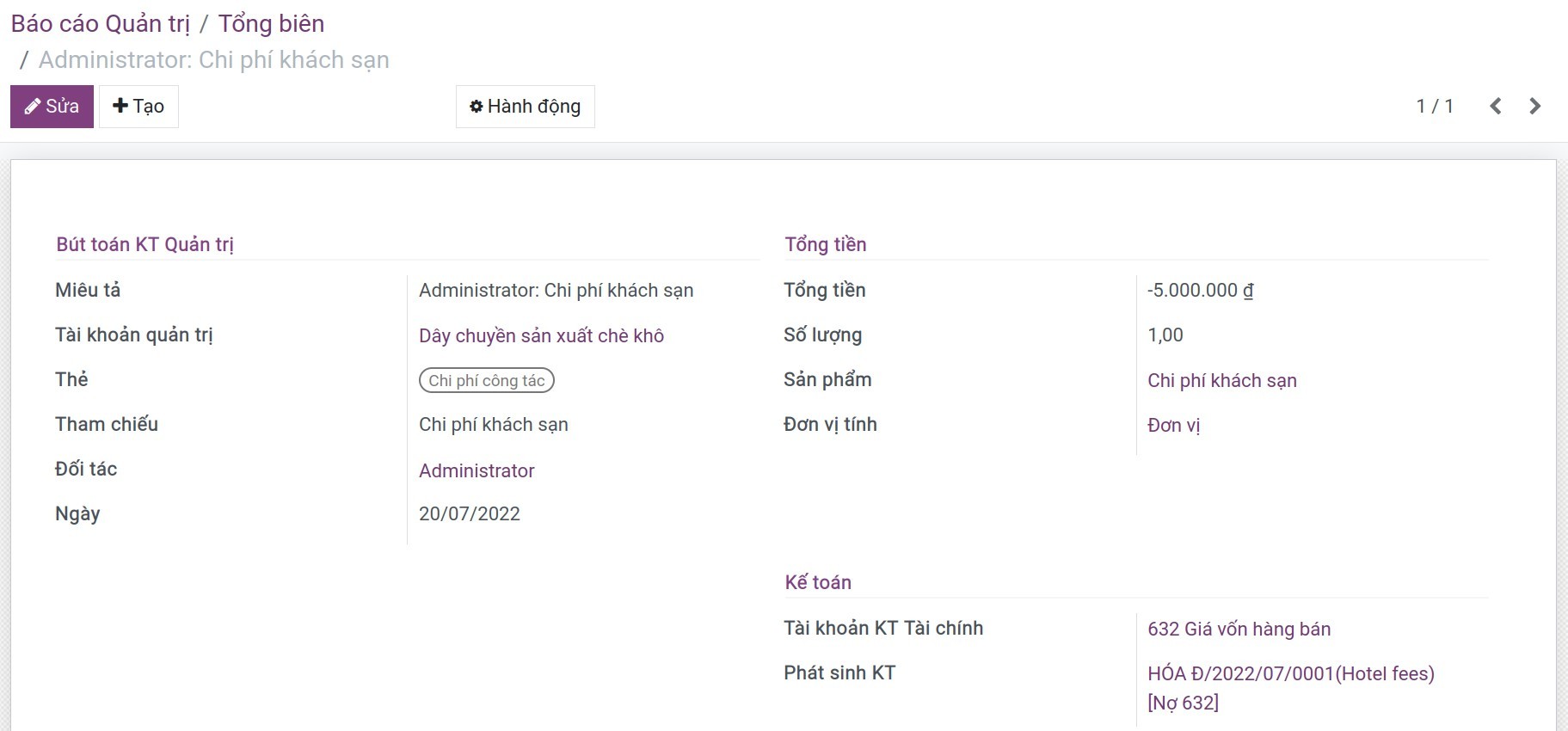Open the Đơn vị unit link

[x=1173, y=425]
